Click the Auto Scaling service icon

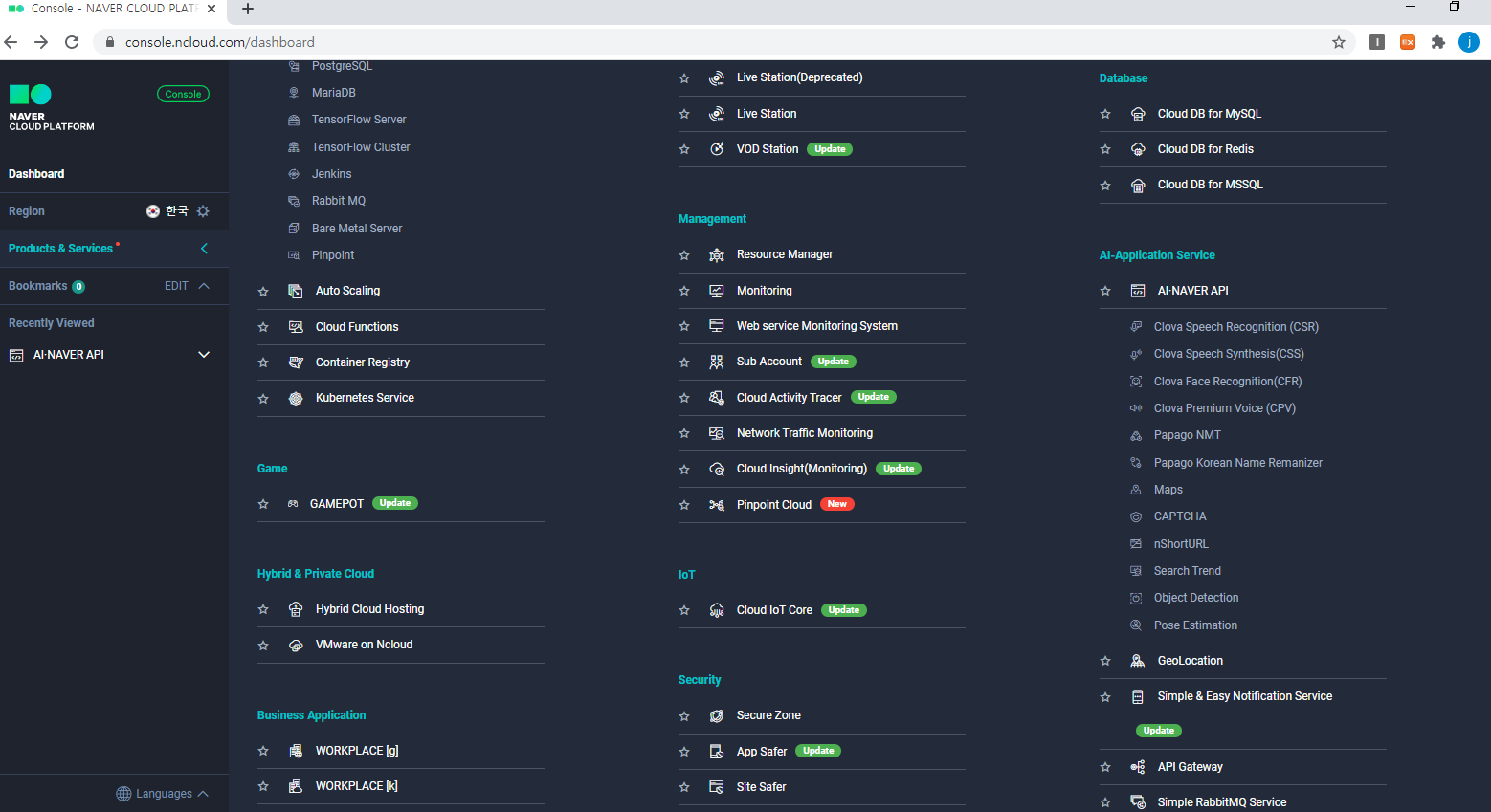296,291
